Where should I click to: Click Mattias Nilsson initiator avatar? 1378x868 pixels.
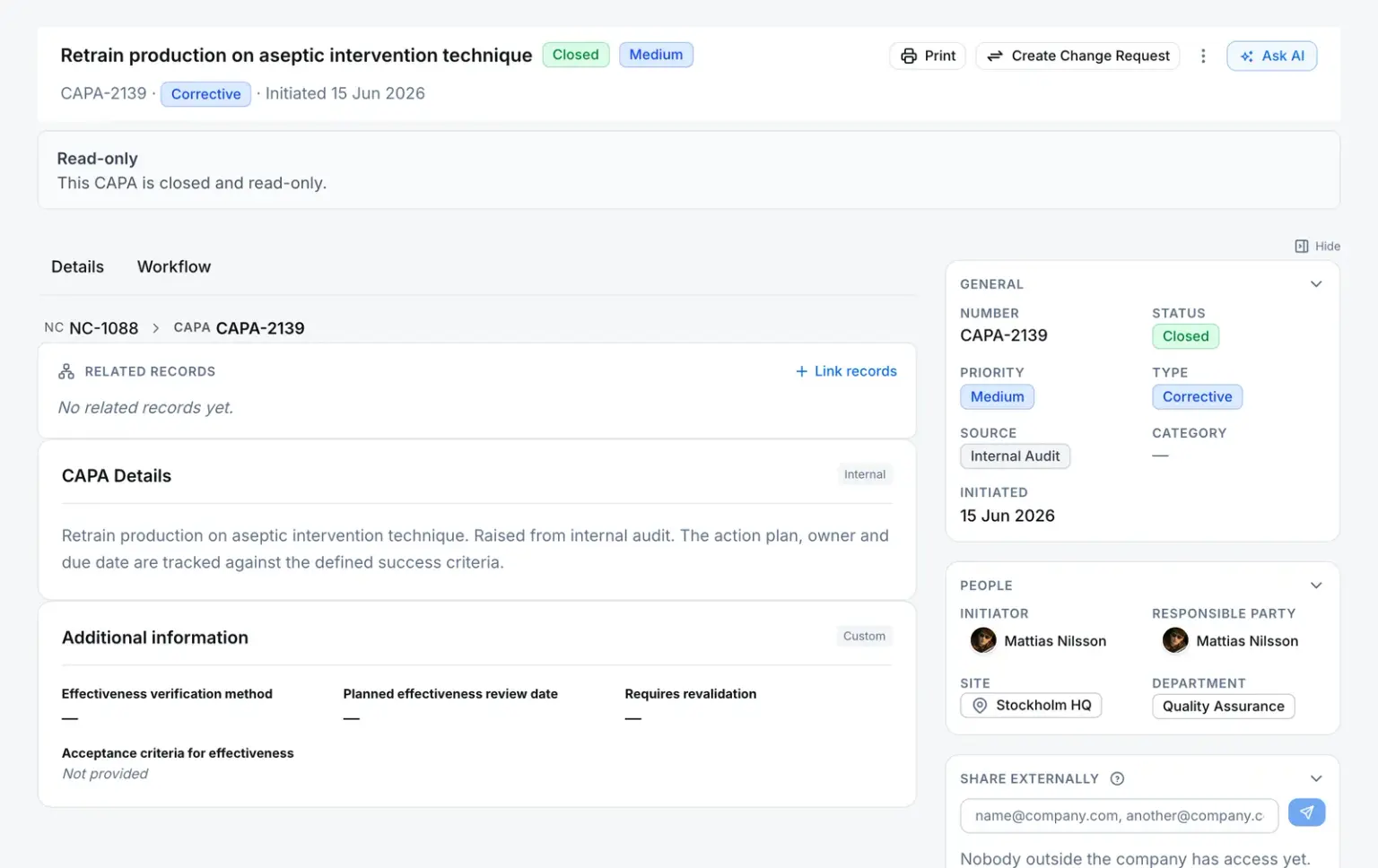983,640
